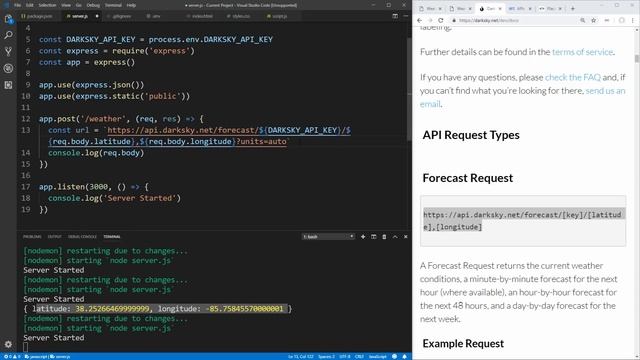Go back in the browser
This screenshot has height=360, width=640.
pyautogui.click(x=420, y=20)
